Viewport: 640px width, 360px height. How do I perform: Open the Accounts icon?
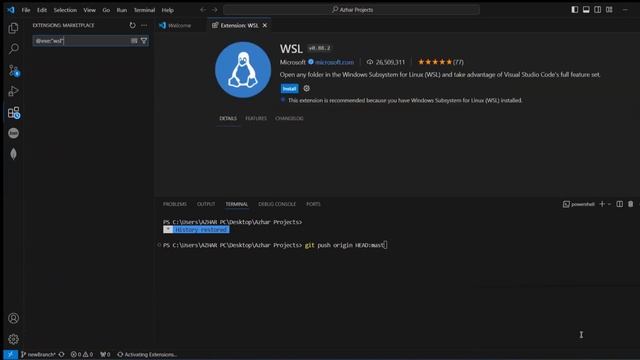coord(13,318)
